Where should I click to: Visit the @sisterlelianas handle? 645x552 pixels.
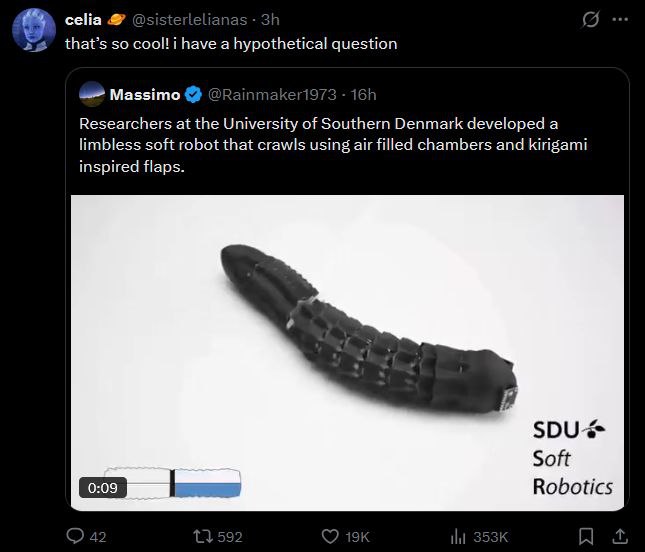coord(189,19)
